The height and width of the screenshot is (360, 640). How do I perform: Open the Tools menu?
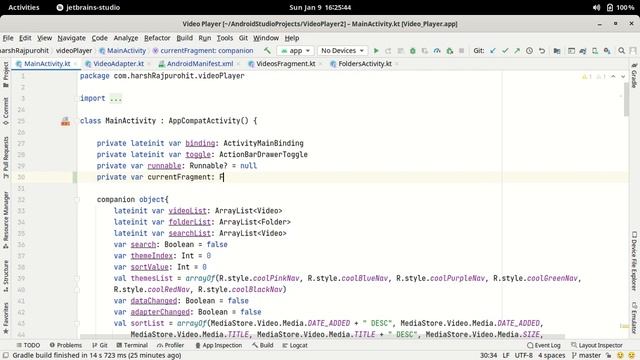click(224, 38)
